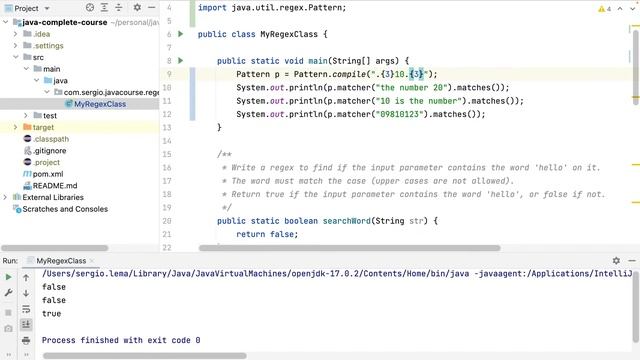Select the .classpath file

[x=51, y=139]
